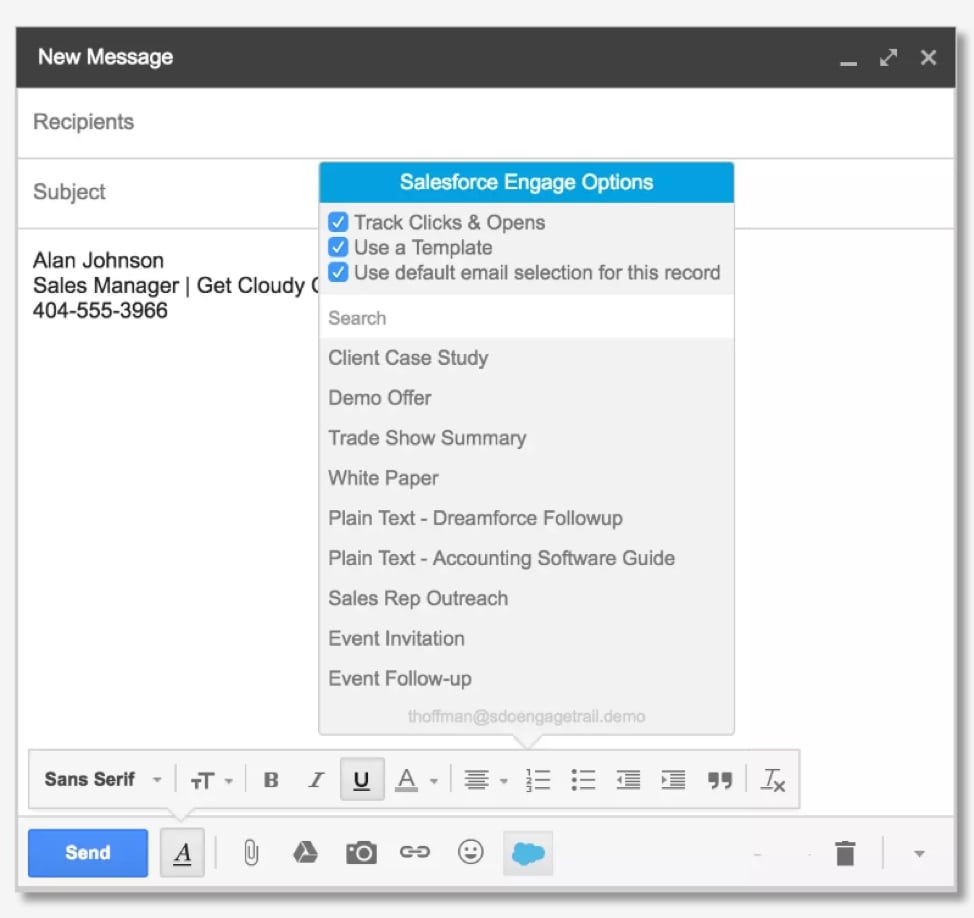974x918 pixels.
Task: Click the Salesforce cloud icon
Action: tap(528, 853)
